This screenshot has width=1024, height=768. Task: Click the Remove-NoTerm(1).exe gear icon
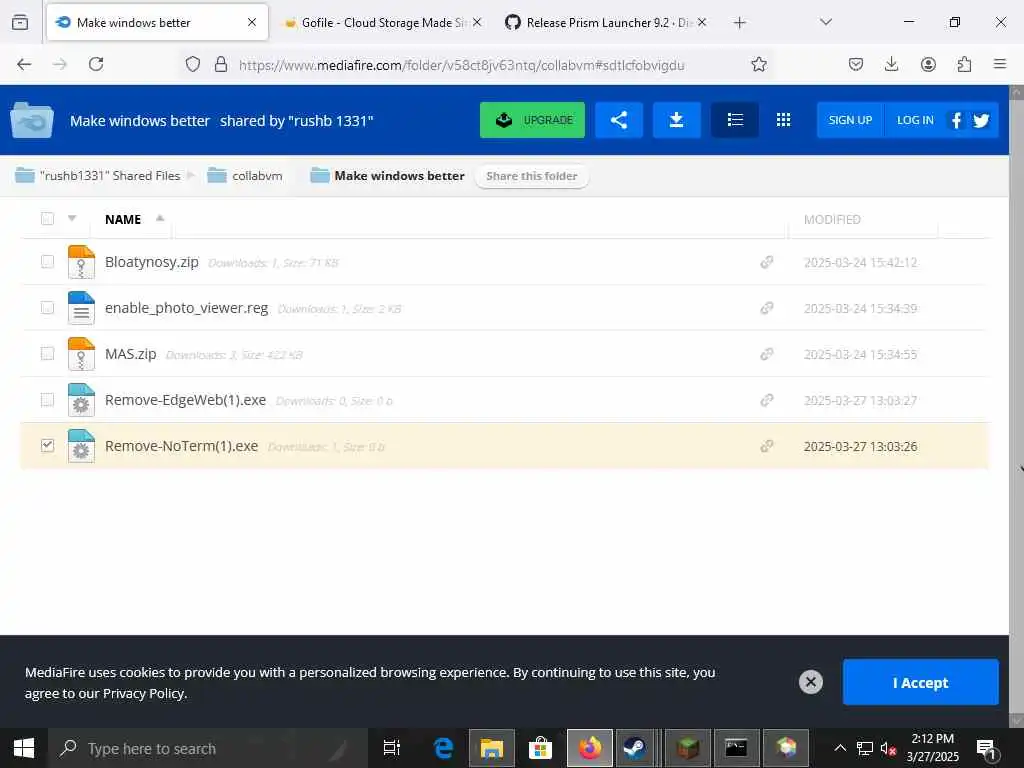tap(81, 446)
